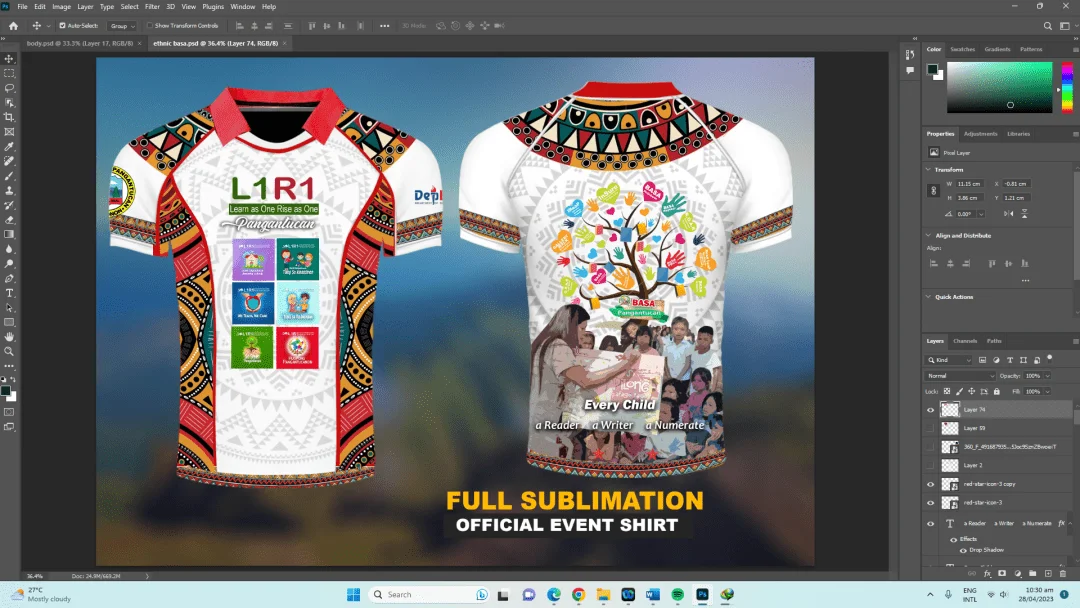The image size is (1080, 608).
Task: Add a layer style with the fx icon
Action: point(987,574)
